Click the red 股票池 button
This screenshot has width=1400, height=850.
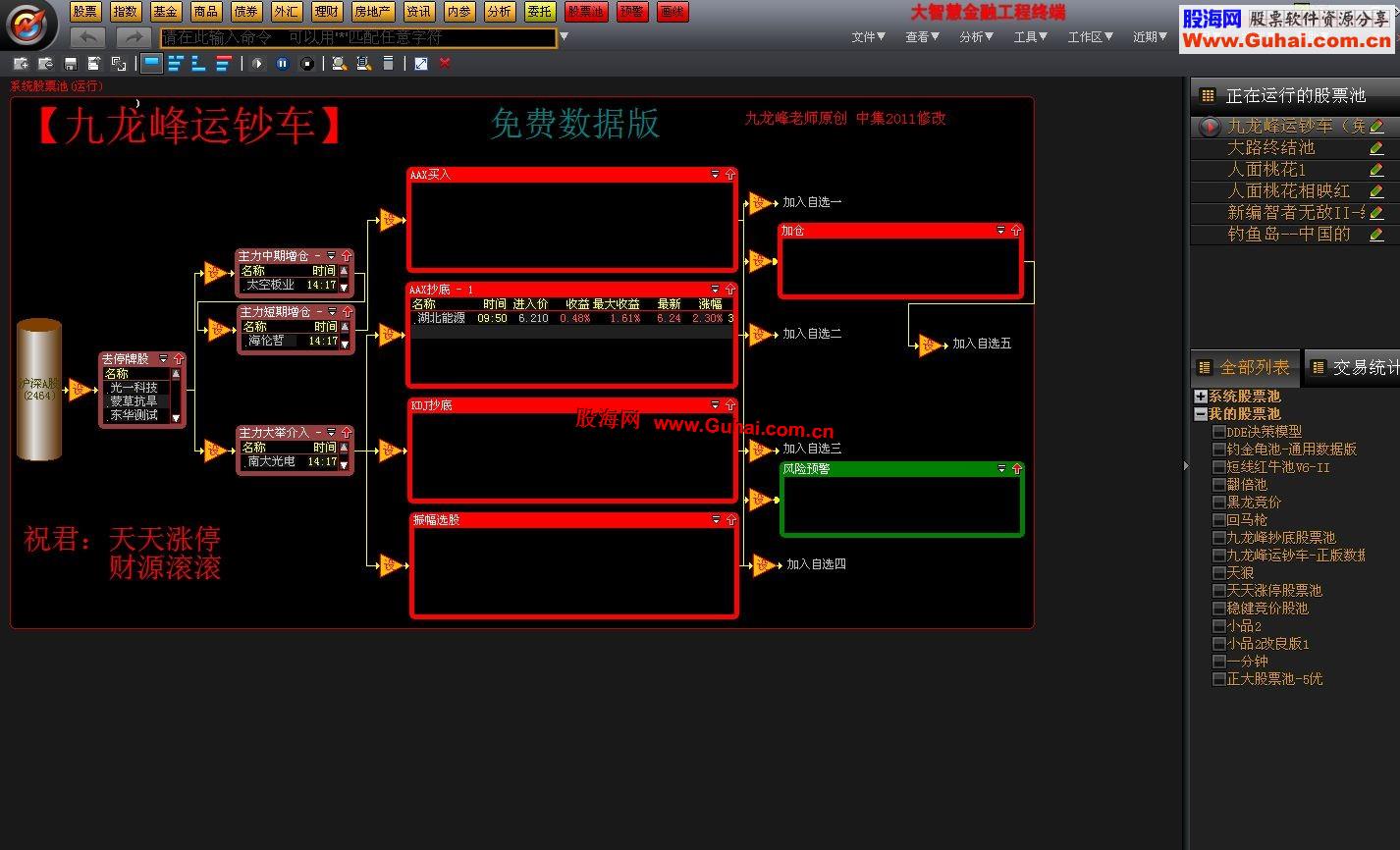tap(585, 12)
